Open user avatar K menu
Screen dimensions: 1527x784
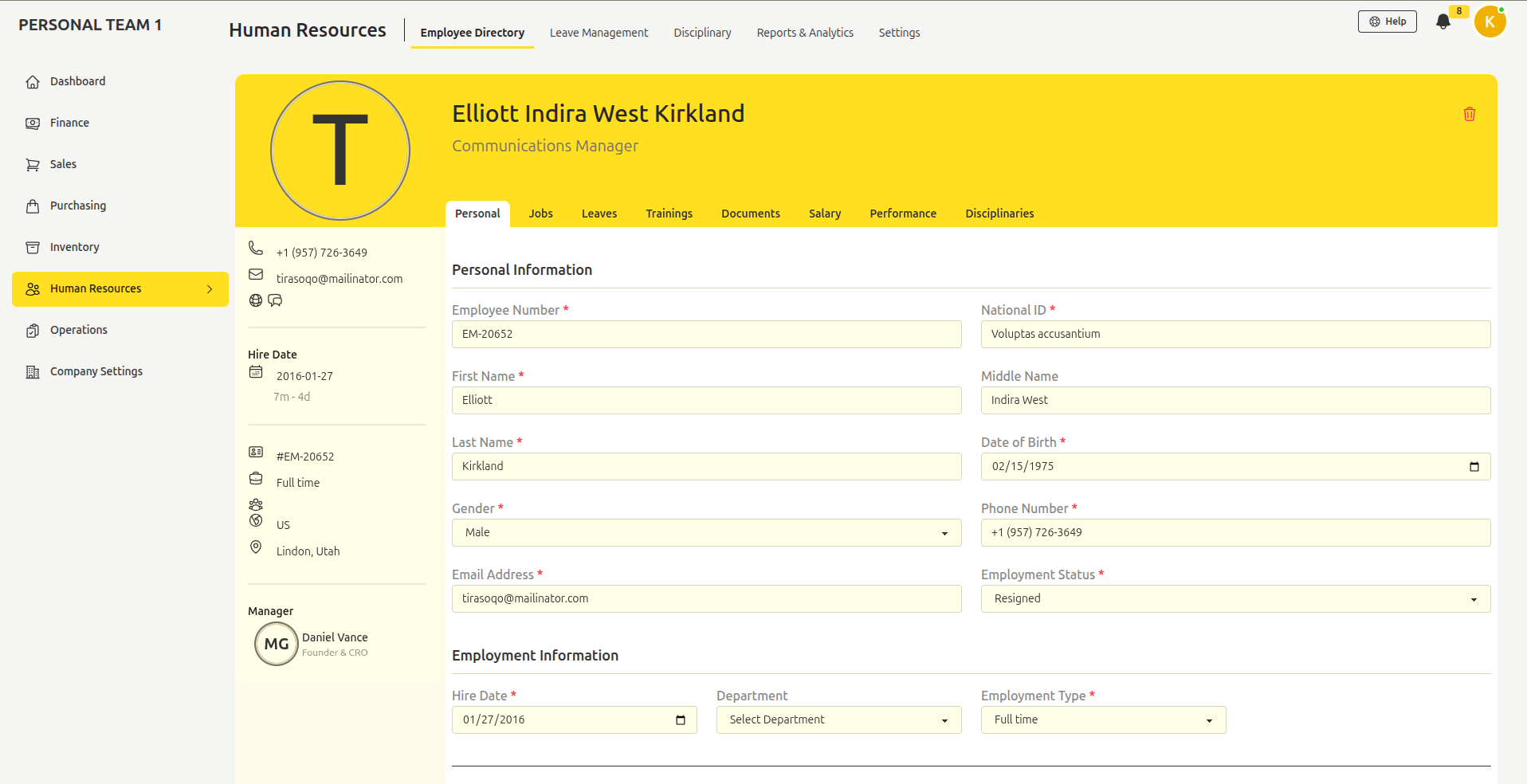pyautogui.click(x=1490, y=22)
